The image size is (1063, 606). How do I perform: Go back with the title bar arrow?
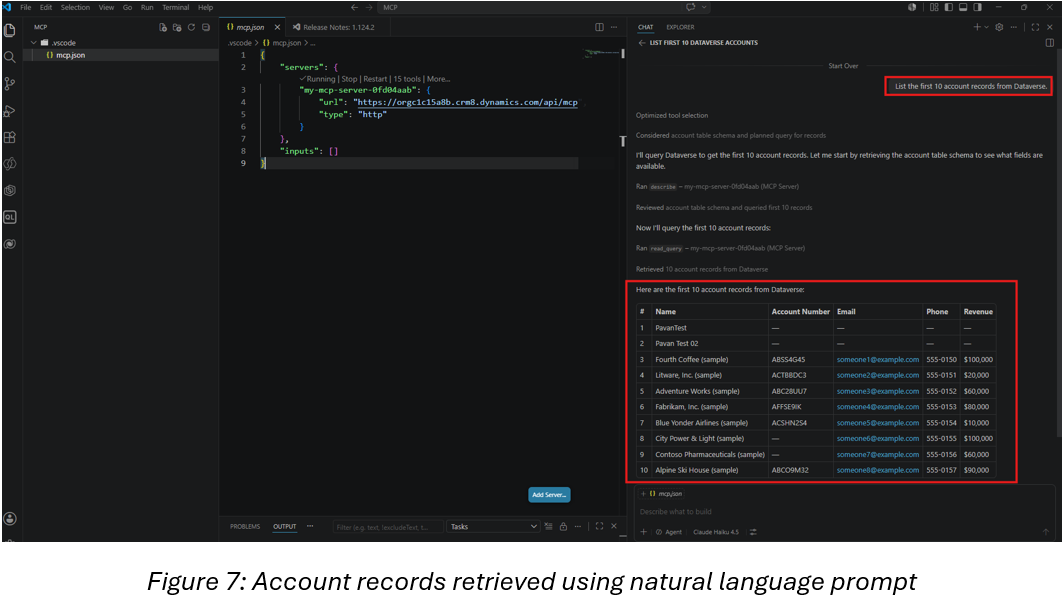click(x=354, y=7)
